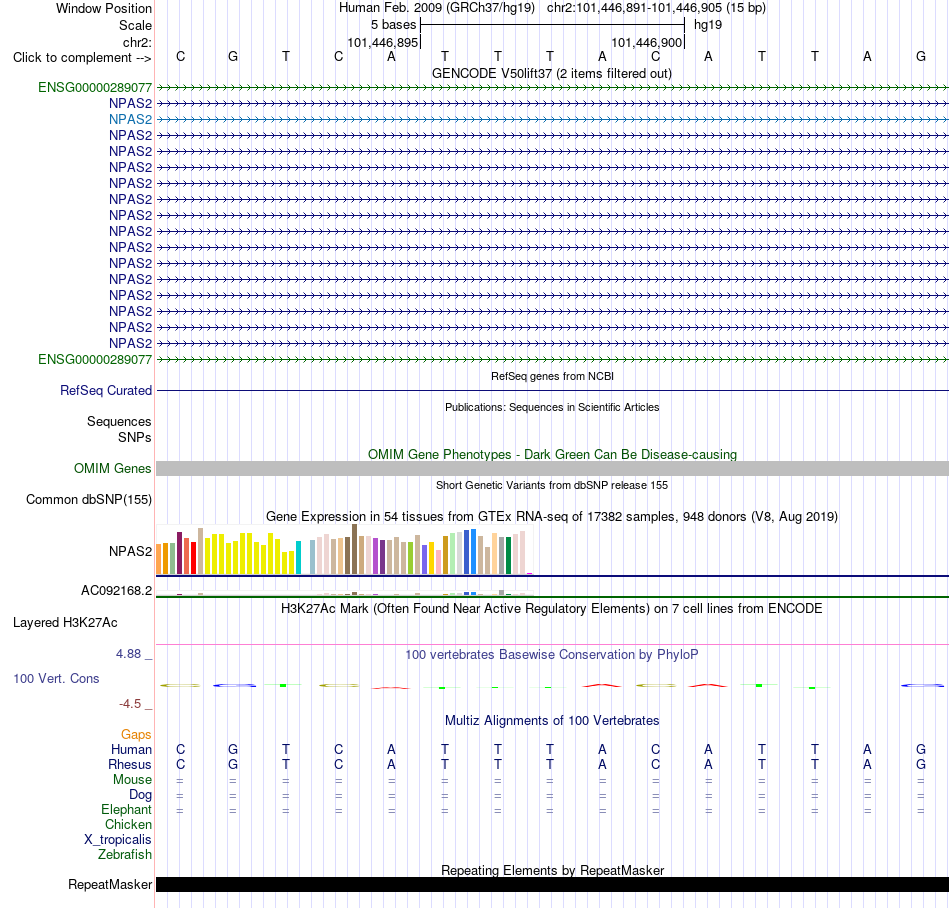This screenshot has height=908, width=950.
Task: Click the Human alignment row label
Action: (x=131, y=750)
